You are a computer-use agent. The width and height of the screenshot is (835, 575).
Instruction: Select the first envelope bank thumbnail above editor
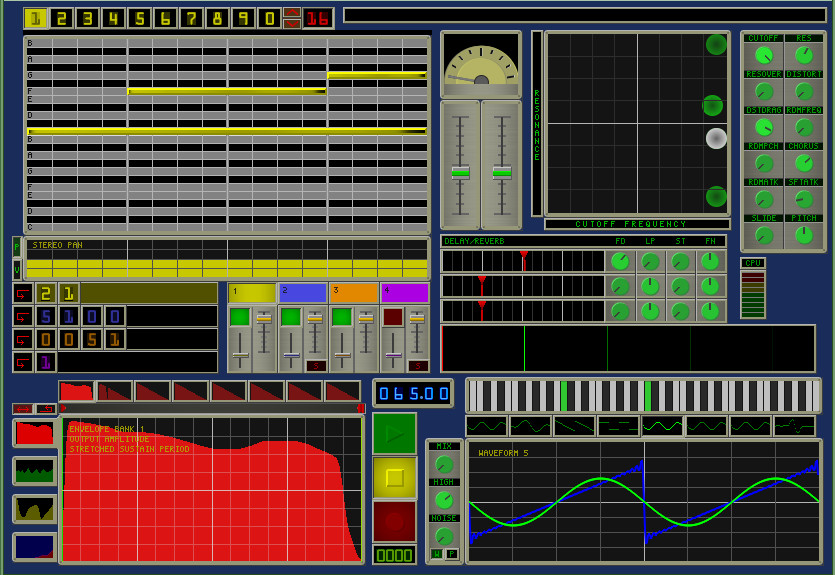coord(76,391)
